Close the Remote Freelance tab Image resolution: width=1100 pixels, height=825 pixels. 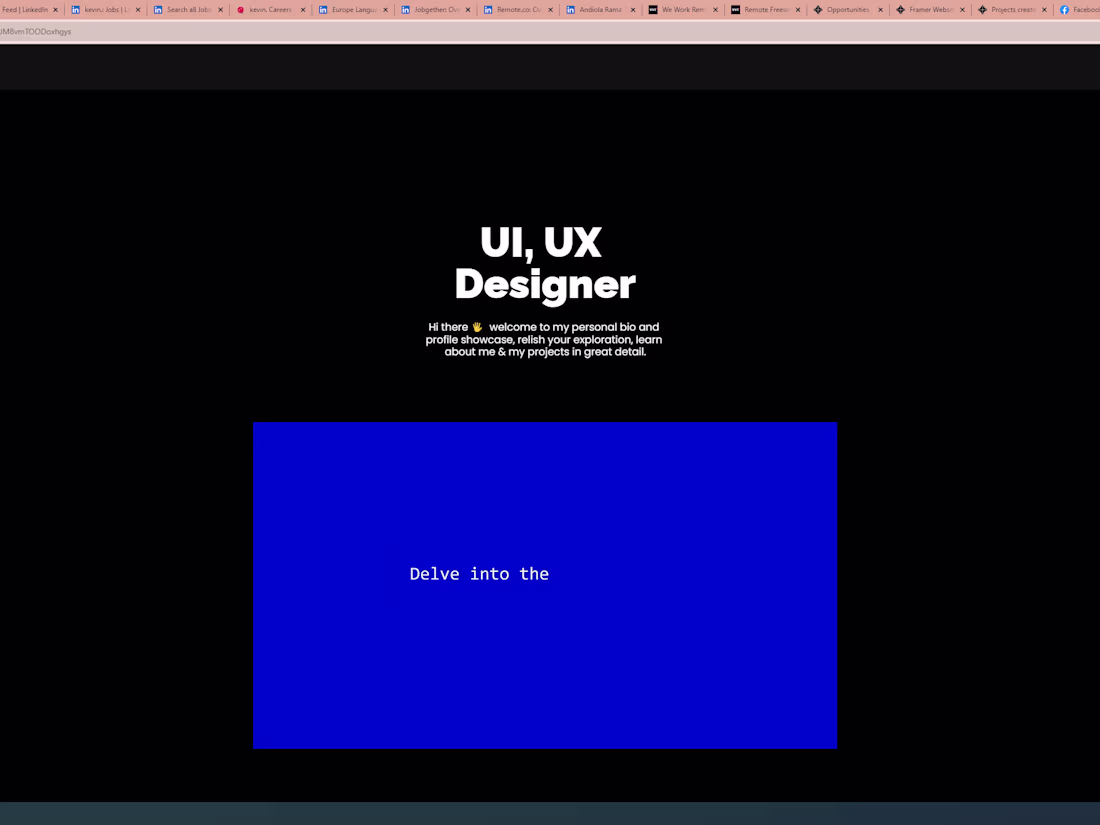pyautogui.click(x=798, y=10)
